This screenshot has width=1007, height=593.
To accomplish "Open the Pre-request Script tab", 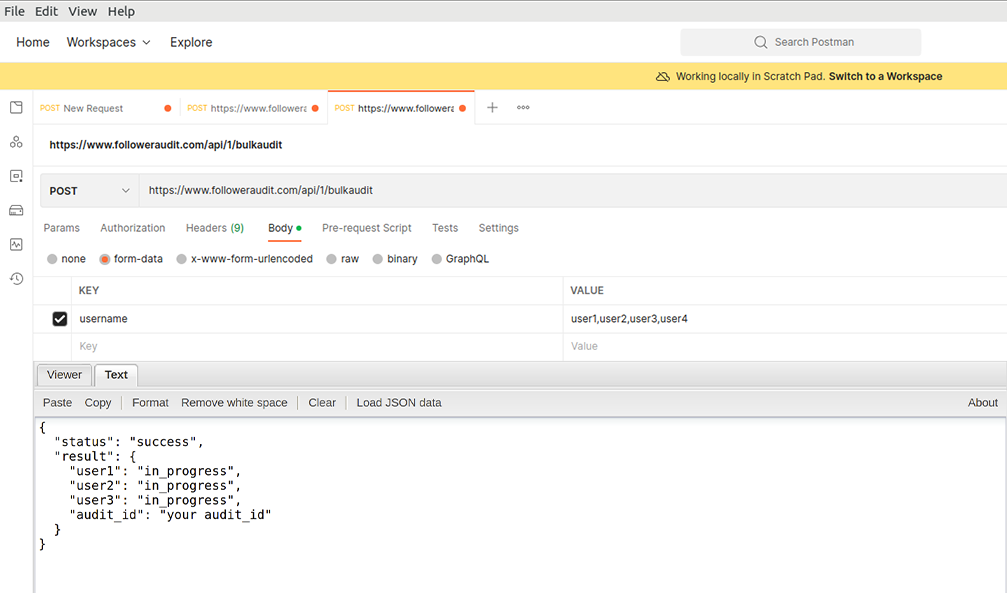I will coord(367,228).
